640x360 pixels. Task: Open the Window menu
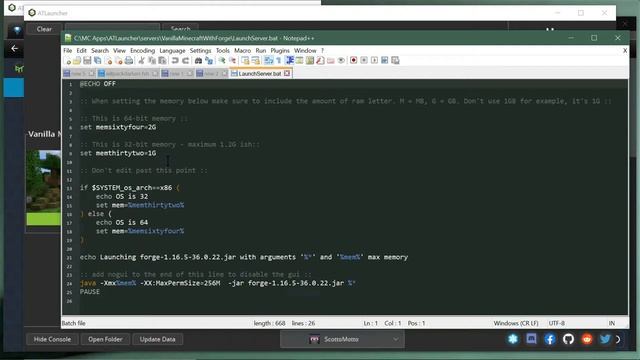point(305,50)
